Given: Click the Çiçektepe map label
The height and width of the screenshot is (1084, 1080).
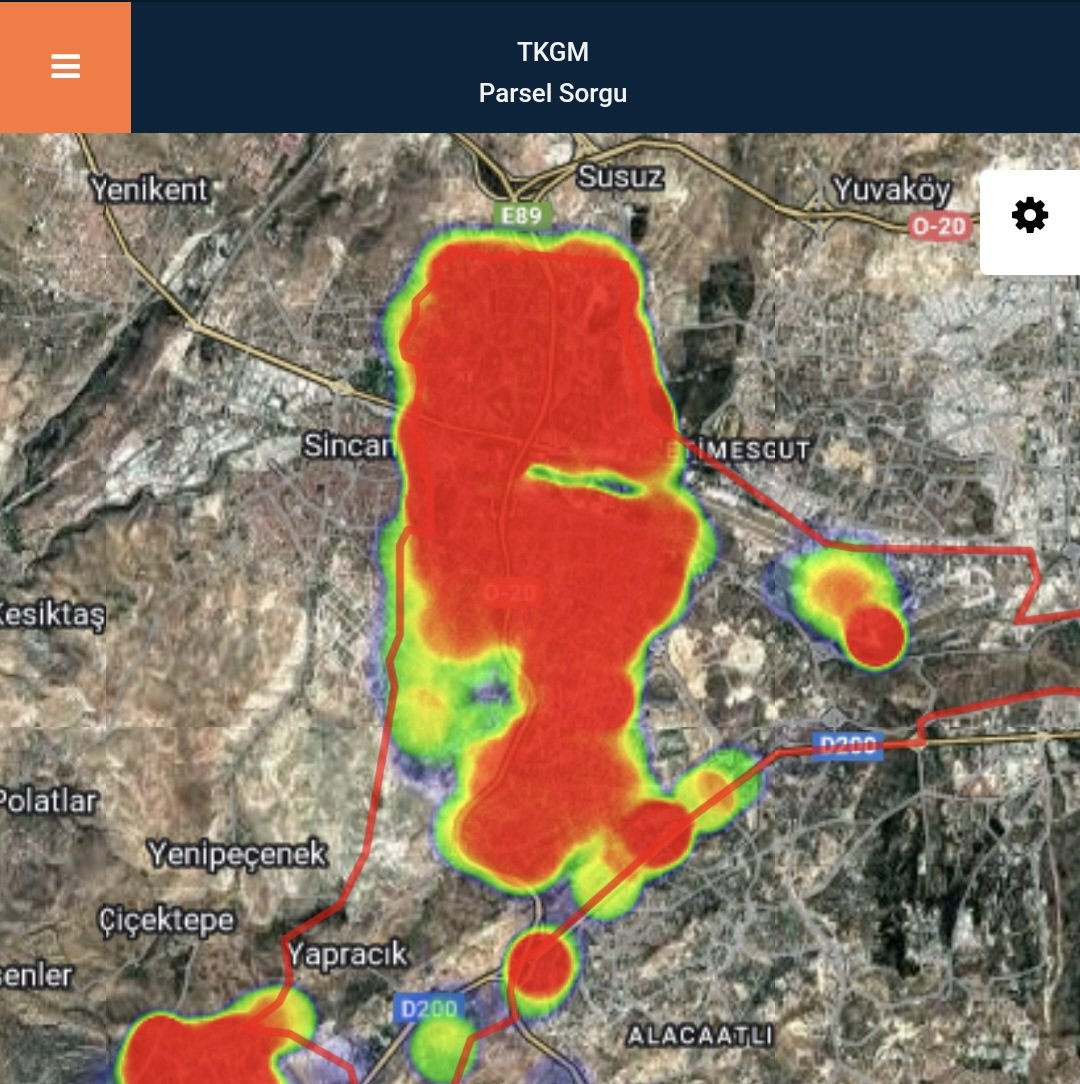Looking at the screenshot, I should (x=167, y=921).
